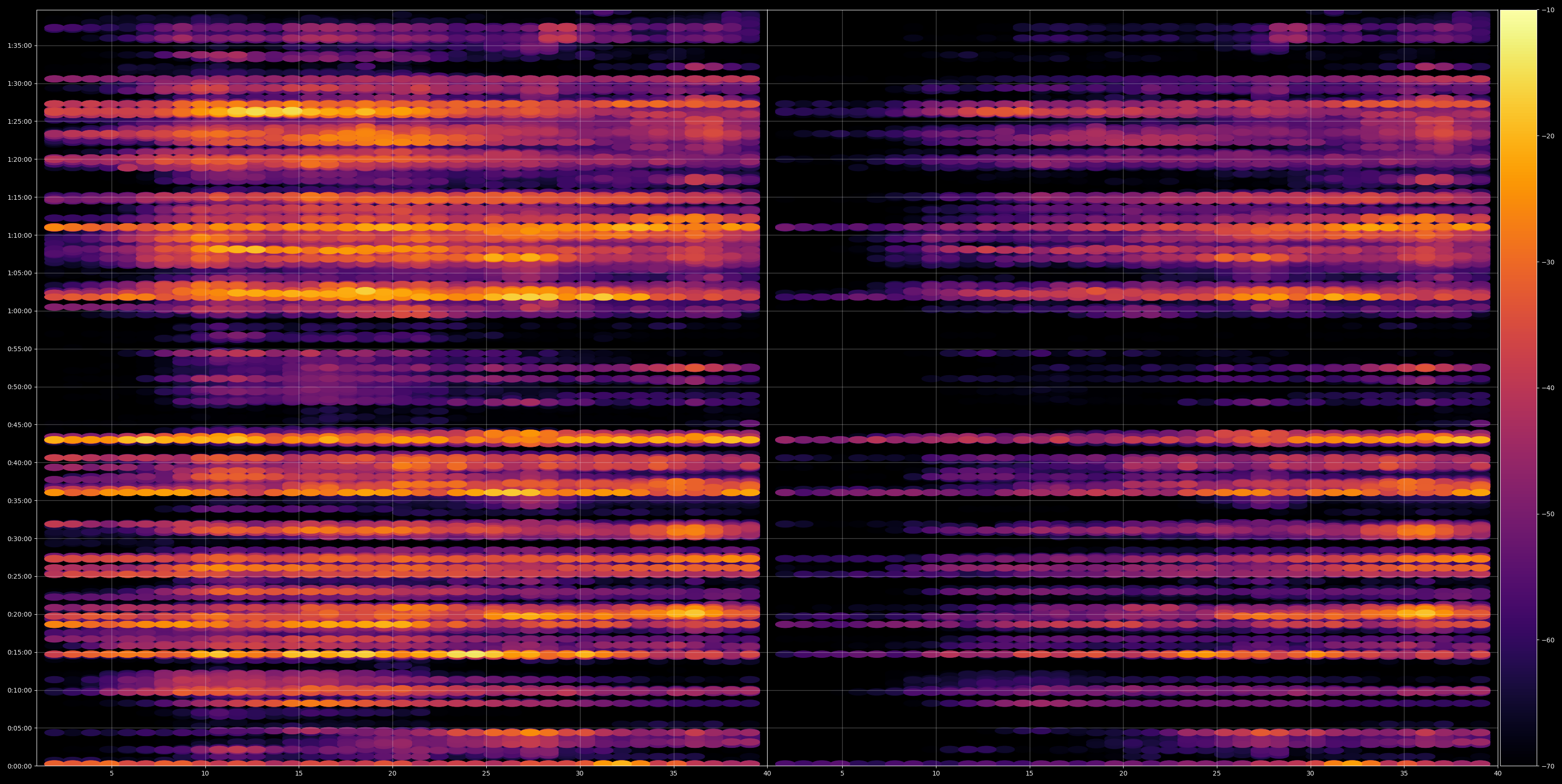Click the 0:05:00 y-axis tick label
The width and height of the screenshot is (1562, 784).
[x=19, y=728]
